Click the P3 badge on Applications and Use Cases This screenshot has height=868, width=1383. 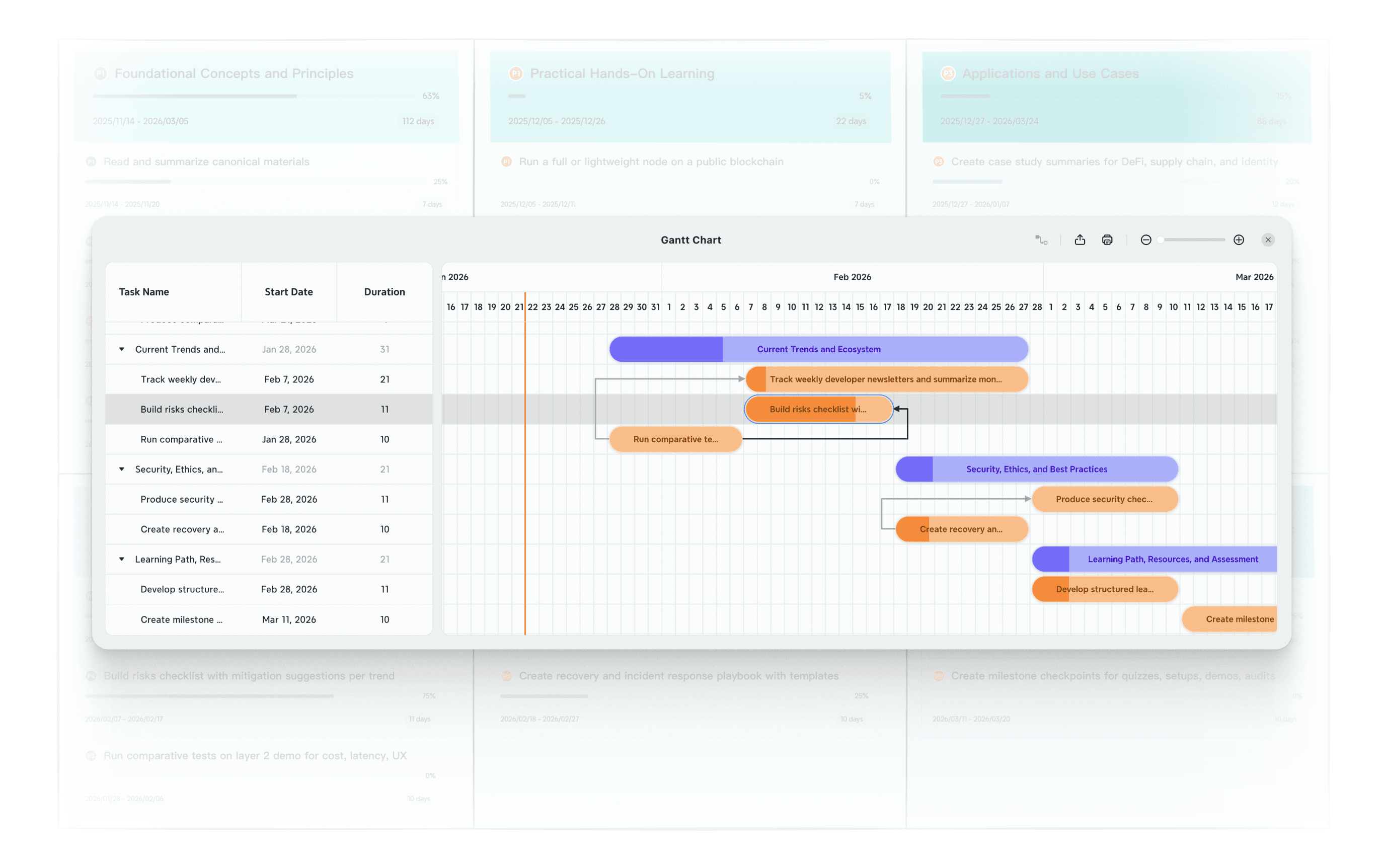(x=947, y=73)
